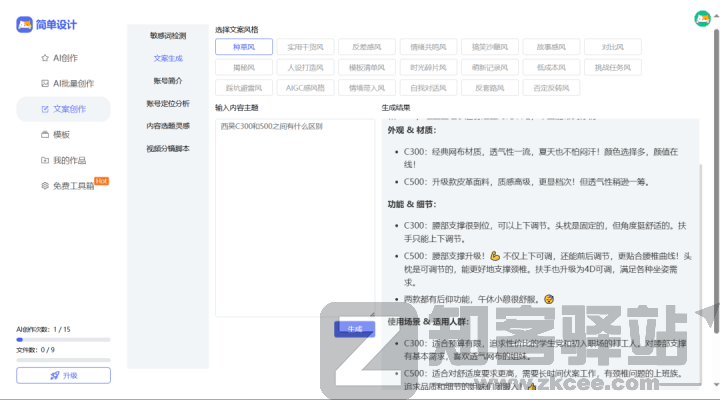Click the 'C300: 经典网布材质' bullet text

(x=541, y=158)
